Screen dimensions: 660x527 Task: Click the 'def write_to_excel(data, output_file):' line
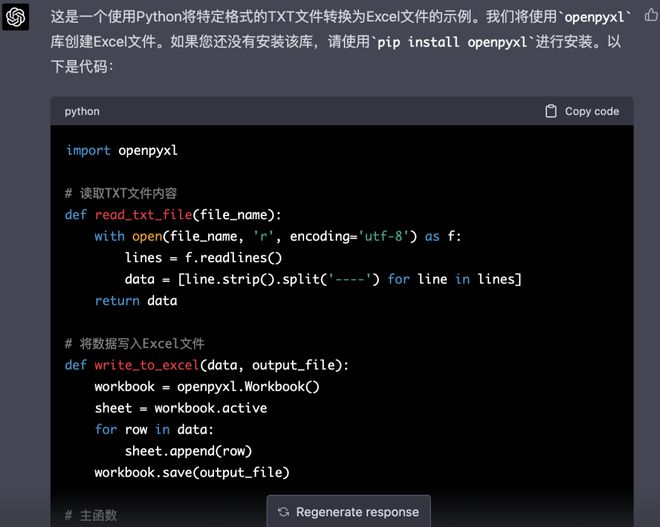(207, 365)
